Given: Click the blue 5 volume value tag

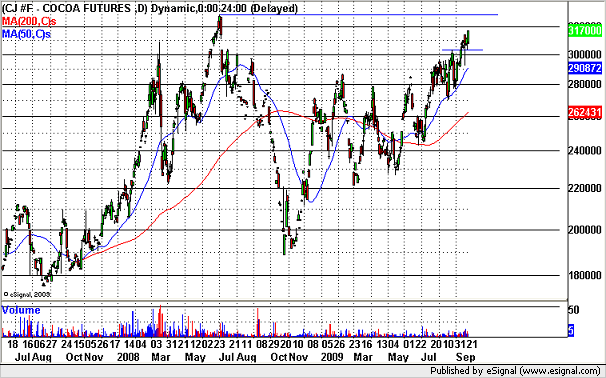Looking at the screenshot, I should pyautogui.click(x=571, y=330).
